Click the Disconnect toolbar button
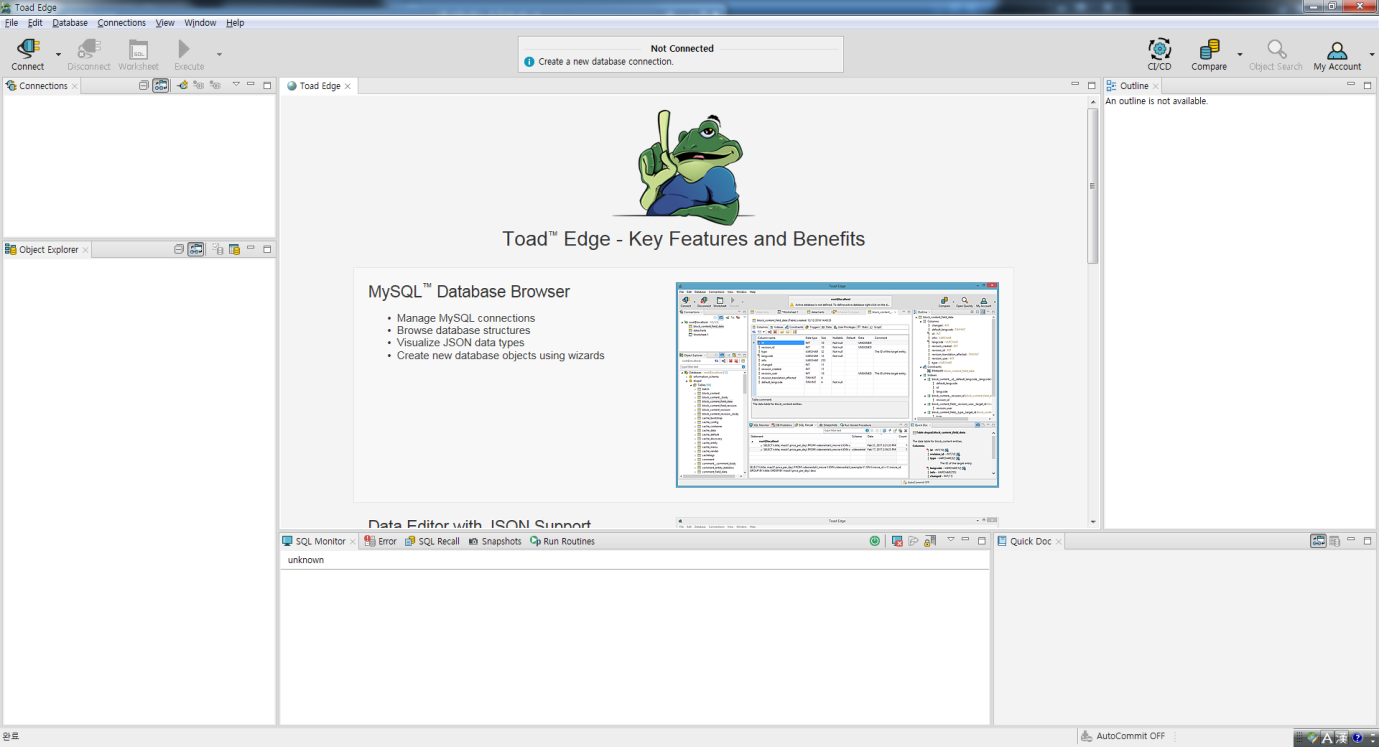 89,54
